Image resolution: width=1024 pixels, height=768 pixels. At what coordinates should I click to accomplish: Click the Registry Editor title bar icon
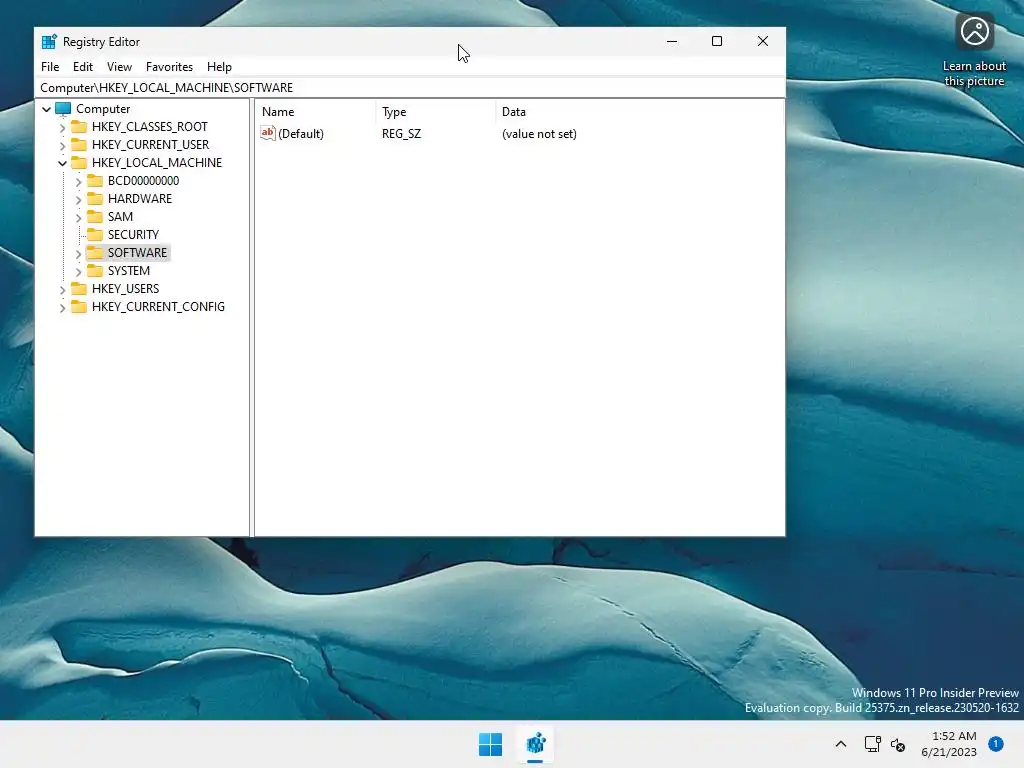49,42
